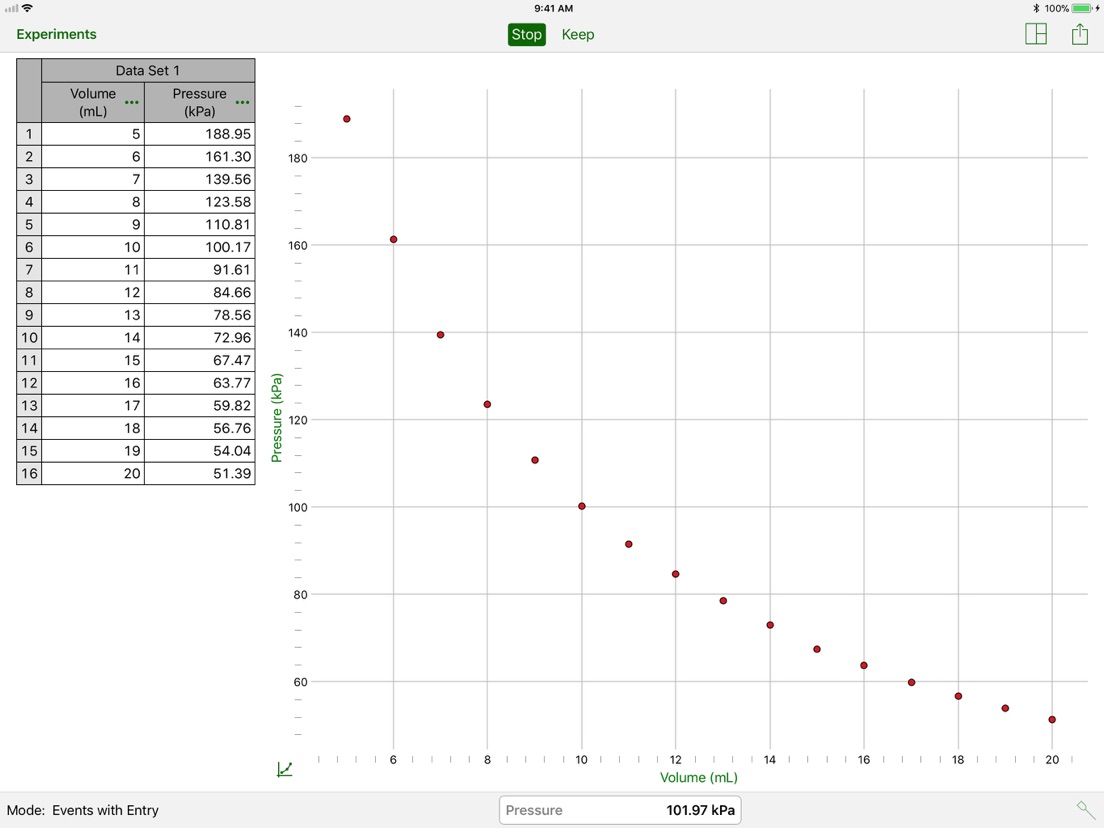Open the view layout options icon

click(1036, 34)
